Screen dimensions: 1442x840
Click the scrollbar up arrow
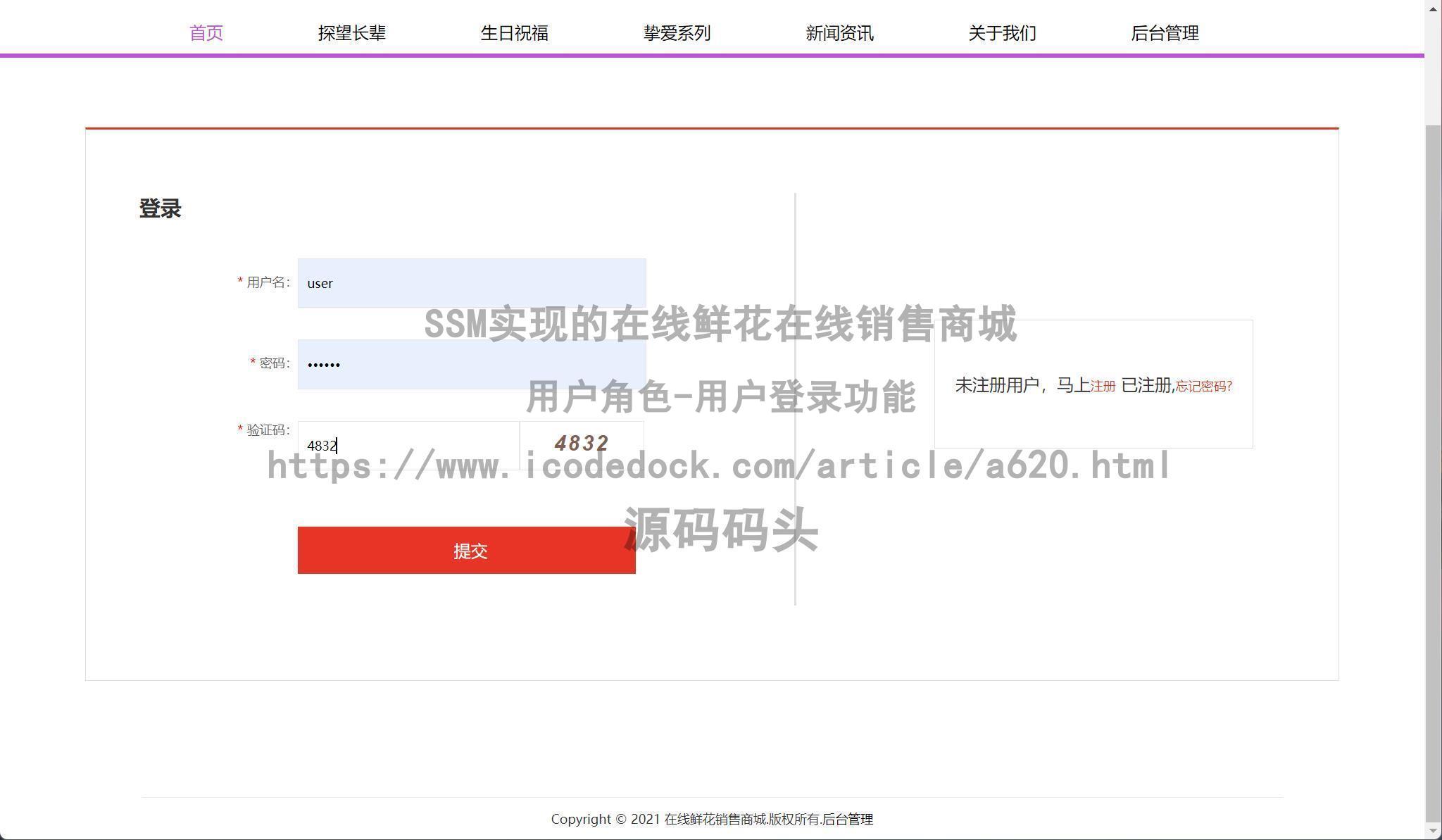coord(1433,10)
